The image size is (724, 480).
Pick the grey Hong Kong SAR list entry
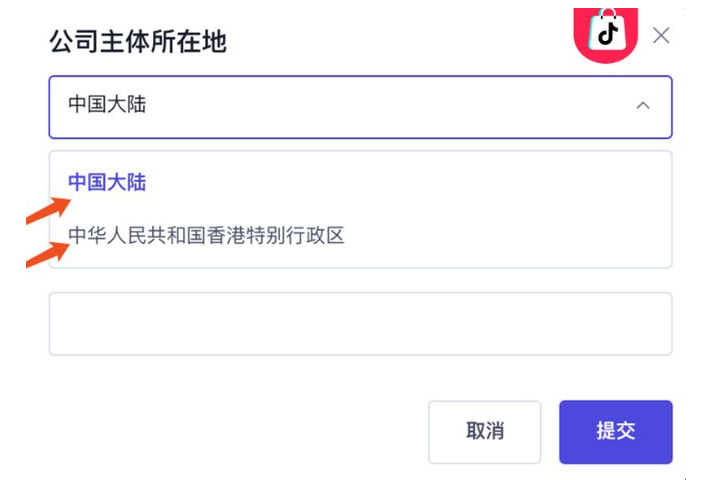coord(206,236)
